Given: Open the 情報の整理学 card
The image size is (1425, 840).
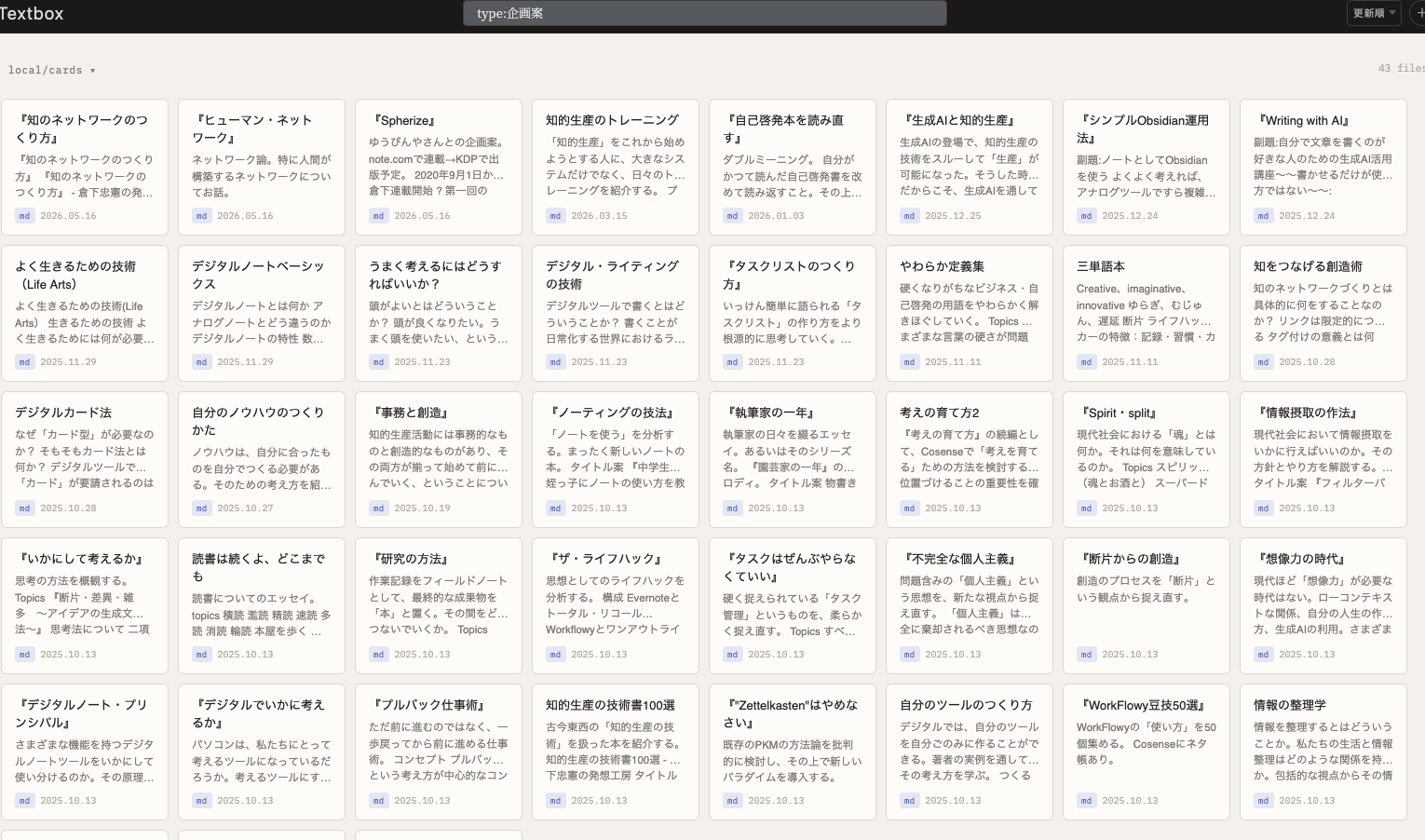Looking at the screenshot, I should (1323, 752).
